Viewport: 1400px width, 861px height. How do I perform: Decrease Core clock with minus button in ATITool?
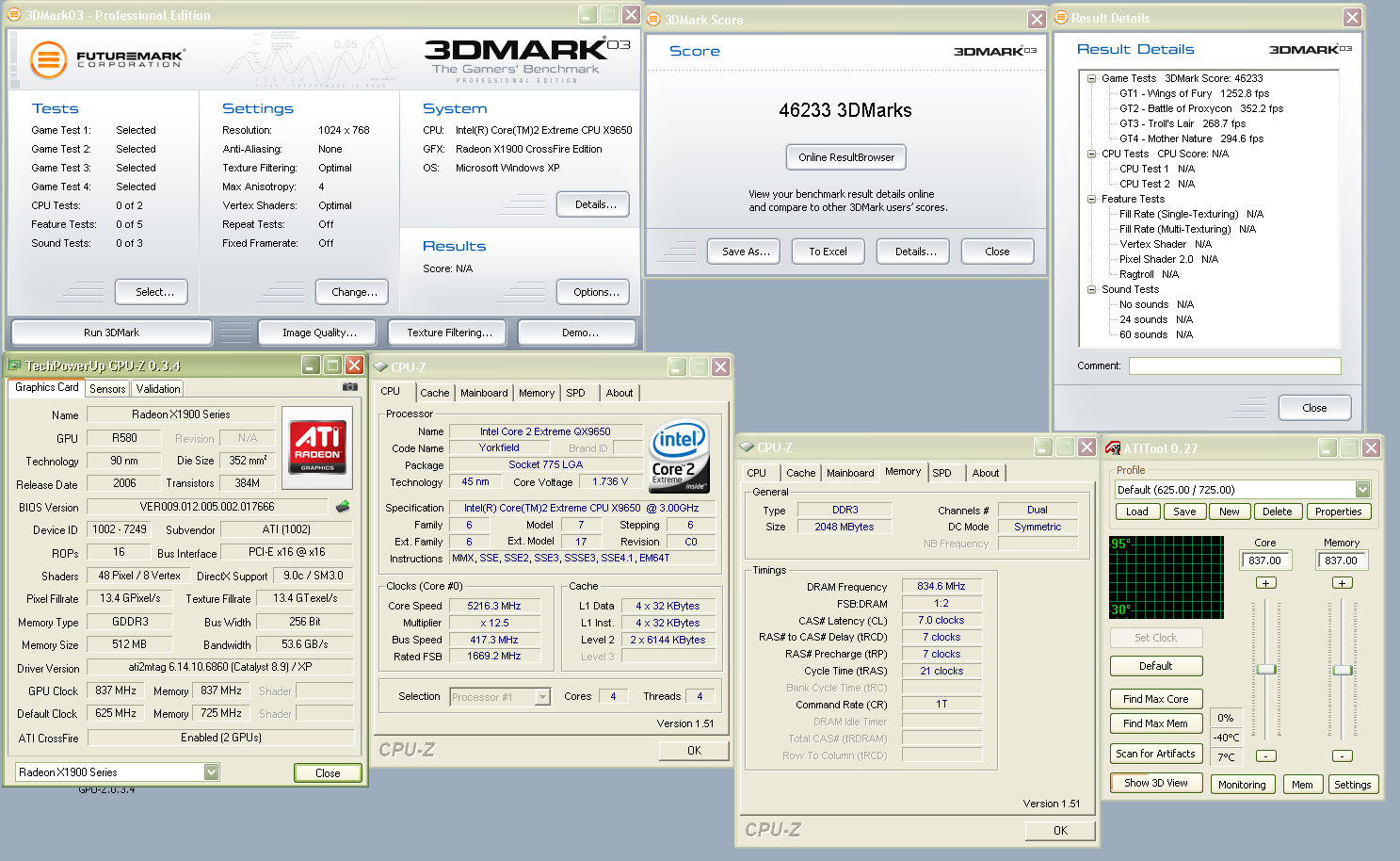pyautogui.click(x=1266, y=755)
